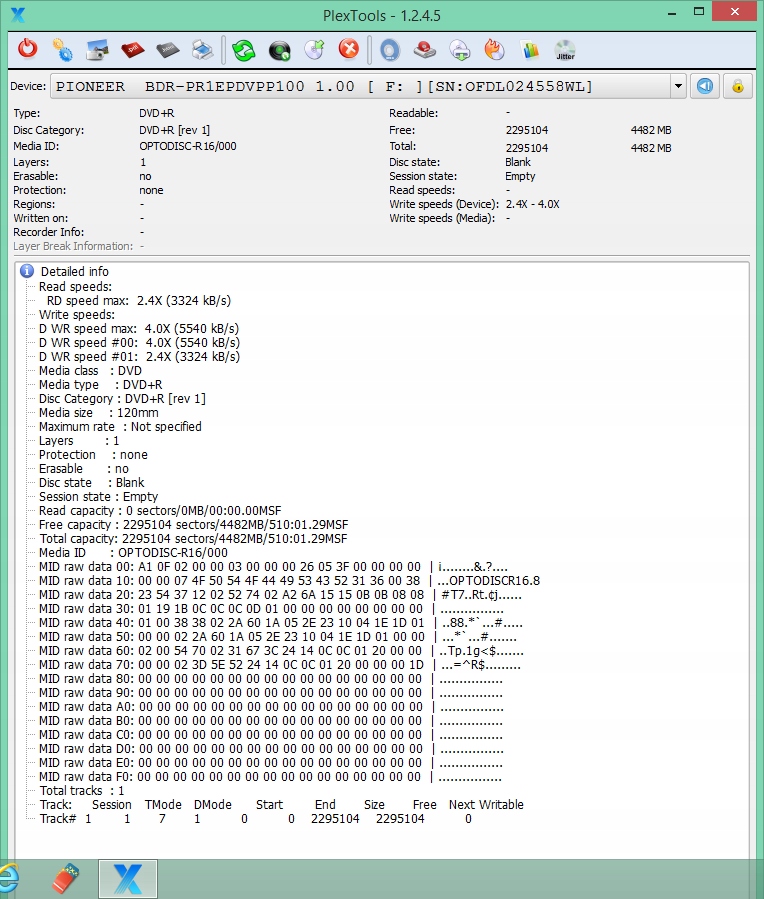764x899 pixels.
Task: Click the printer icon in toolbar
Action: point(202,49)
